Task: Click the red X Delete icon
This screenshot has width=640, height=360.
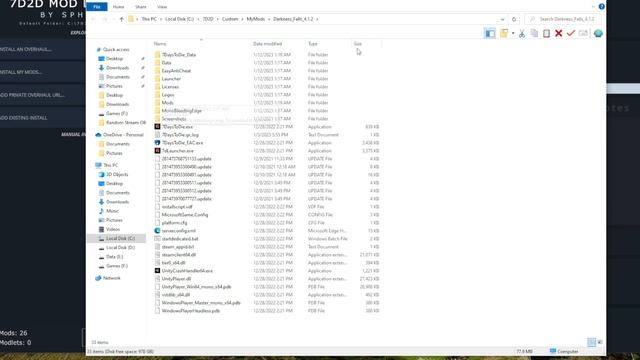Action: [558, 33]
